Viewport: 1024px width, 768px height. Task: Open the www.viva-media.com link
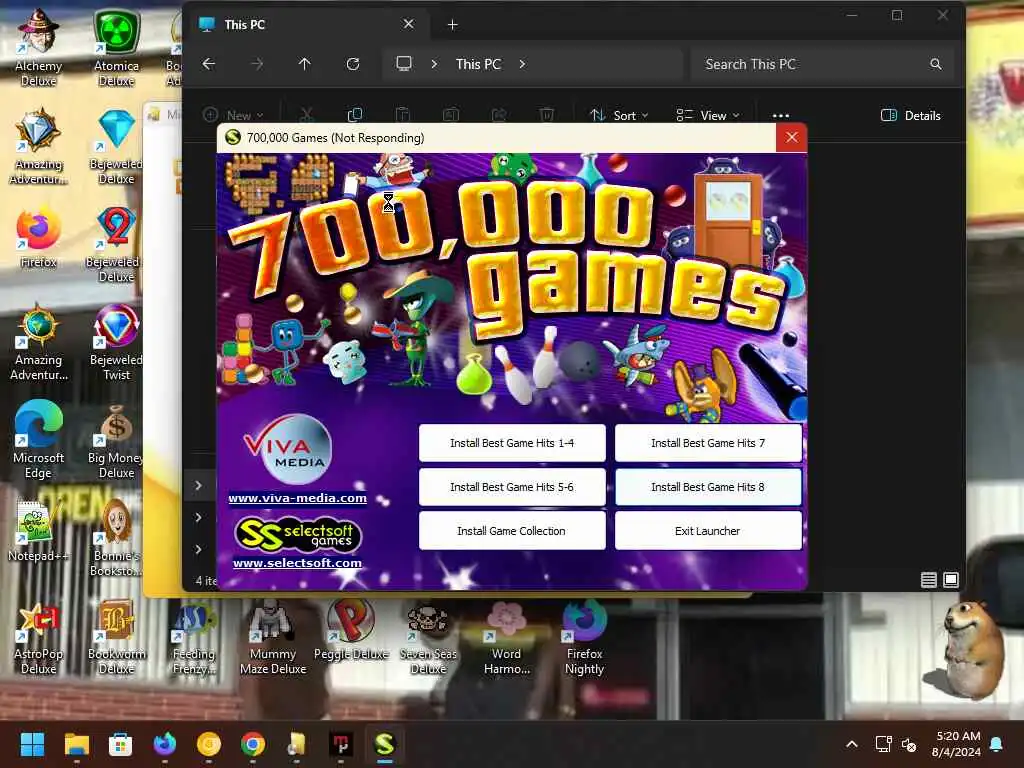tap(297, 498)
